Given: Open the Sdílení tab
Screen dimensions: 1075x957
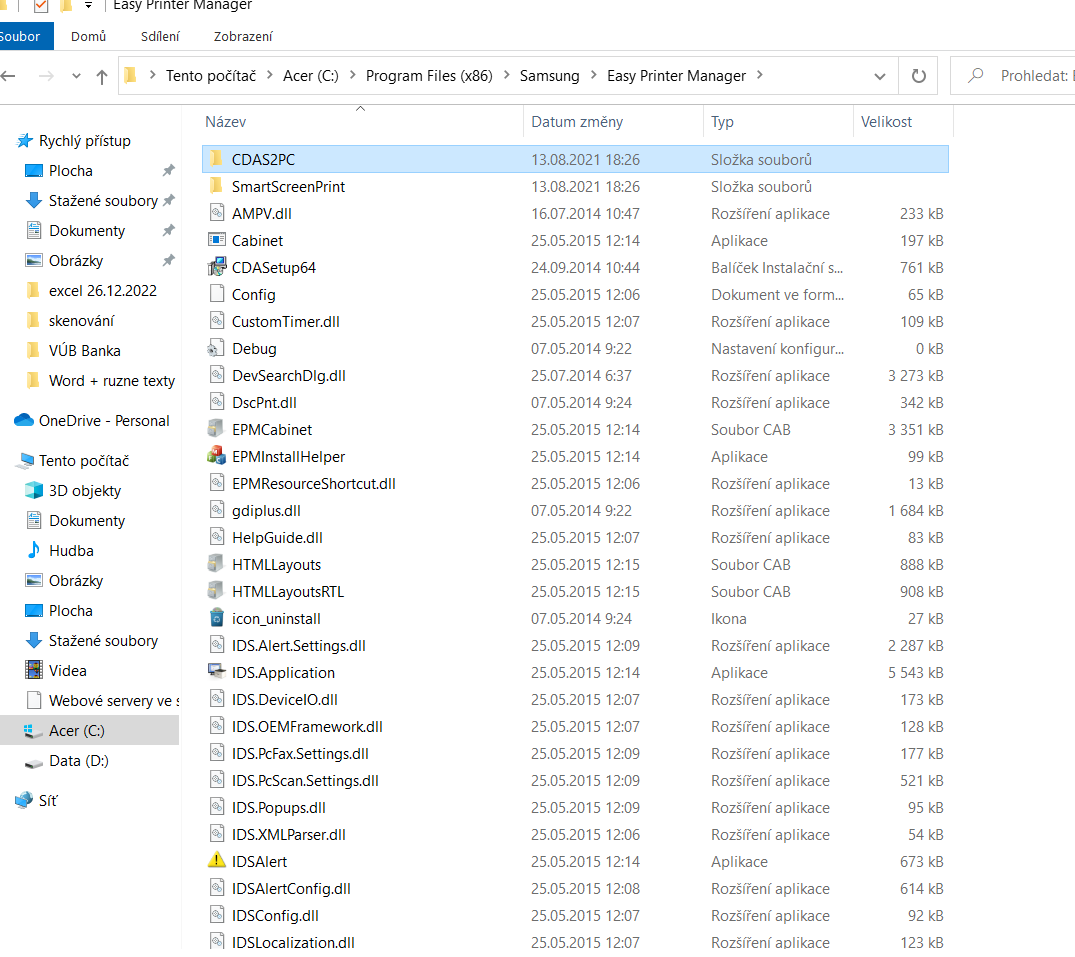Looking at the screenshot, I should click(160, 36).
